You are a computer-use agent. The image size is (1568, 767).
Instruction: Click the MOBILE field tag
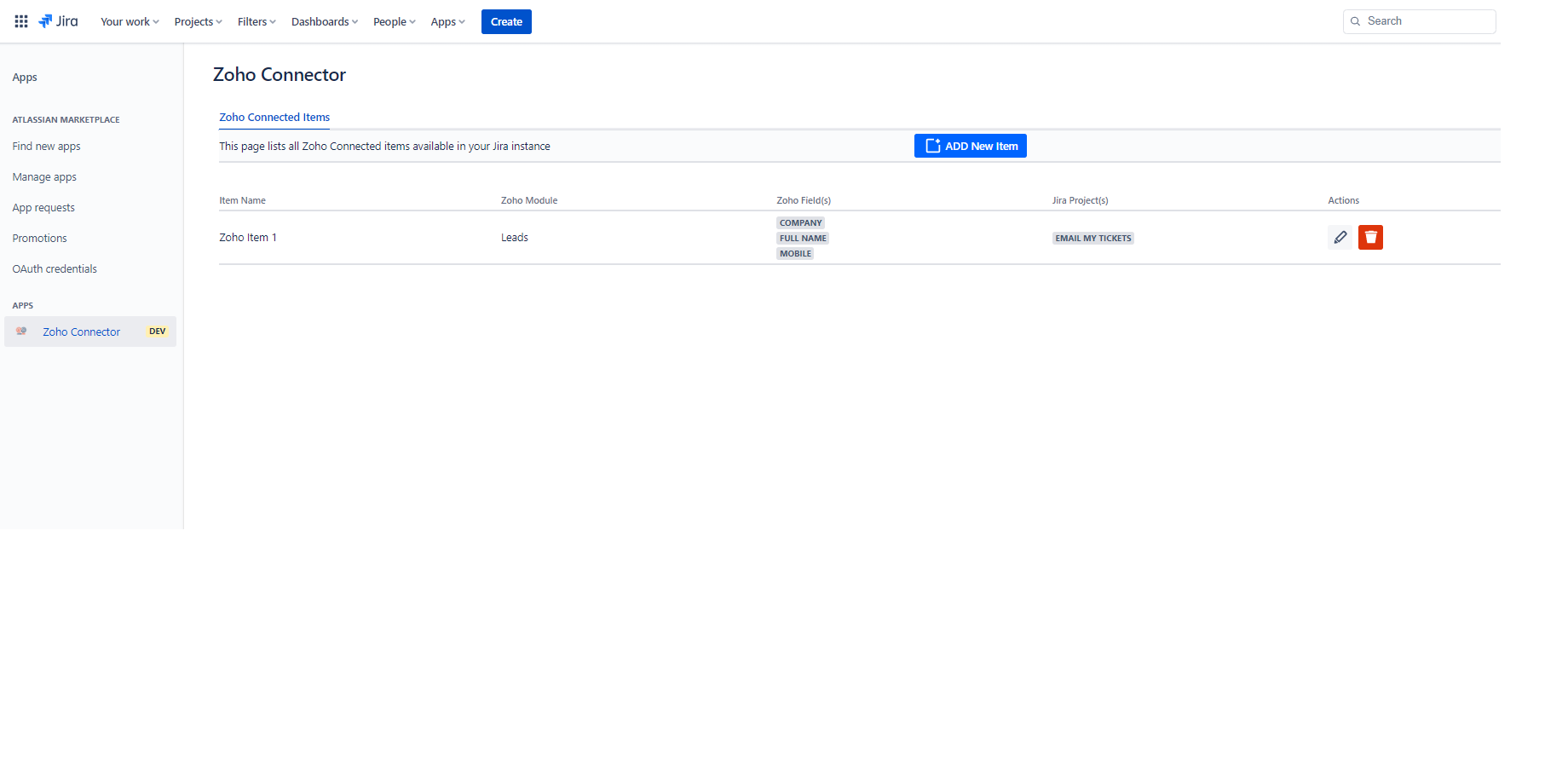795,253
